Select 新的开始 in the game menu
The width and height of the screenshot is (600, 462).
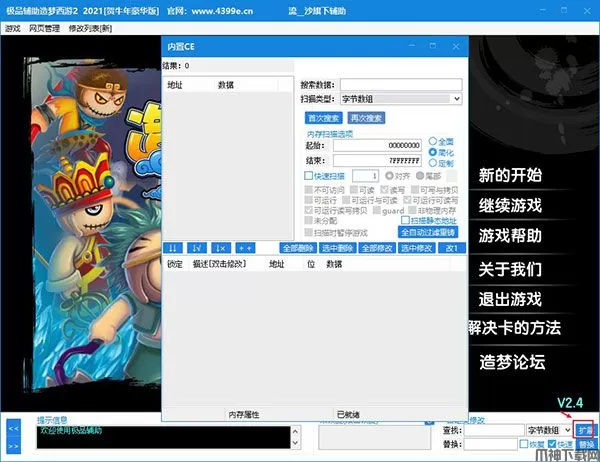point(510,175)
